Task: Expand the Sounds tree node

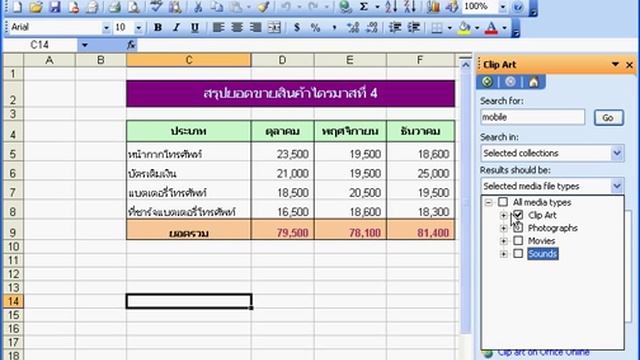Action: click(503, 254)
